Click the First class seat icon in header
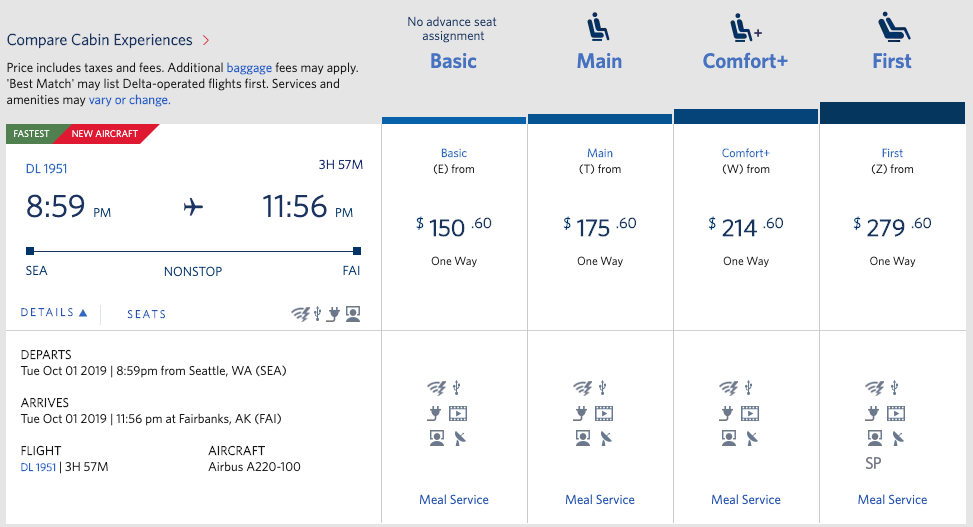Viewport: 973px width, 527px height. point(890,25)
